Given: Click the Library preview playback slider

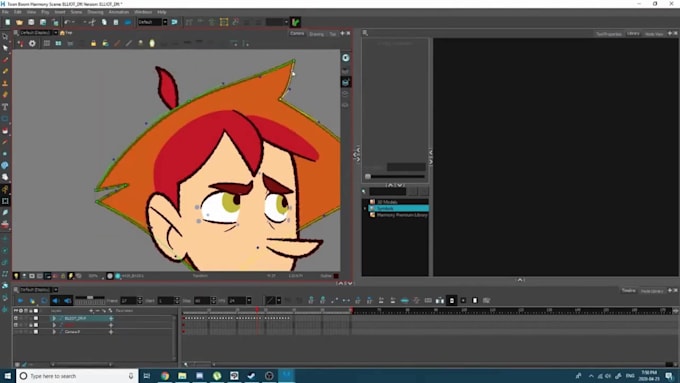Looking at the screenshot, I should (396, 177).
